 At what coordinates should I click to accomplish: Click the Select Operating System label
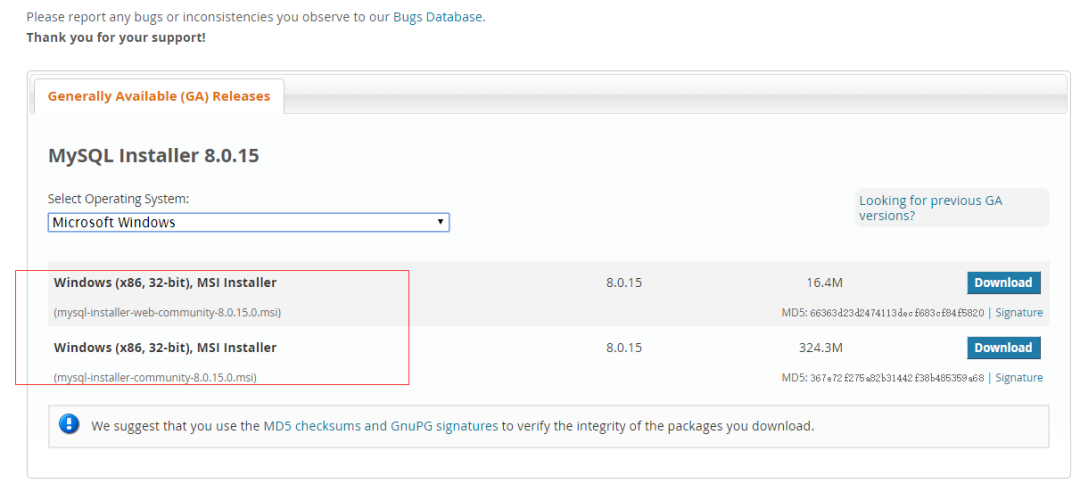pos(118,199)
